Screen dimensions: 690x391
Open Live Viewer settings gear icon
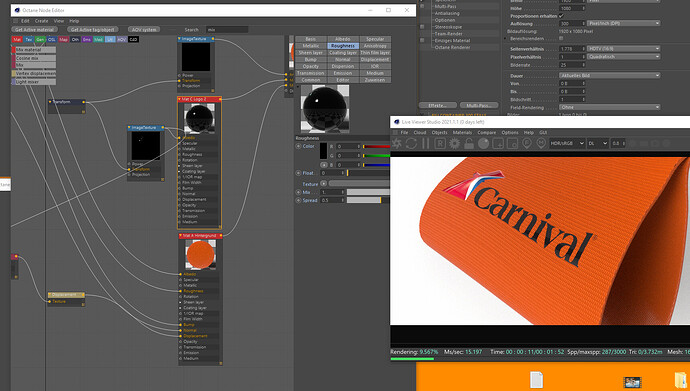point(454,143)
